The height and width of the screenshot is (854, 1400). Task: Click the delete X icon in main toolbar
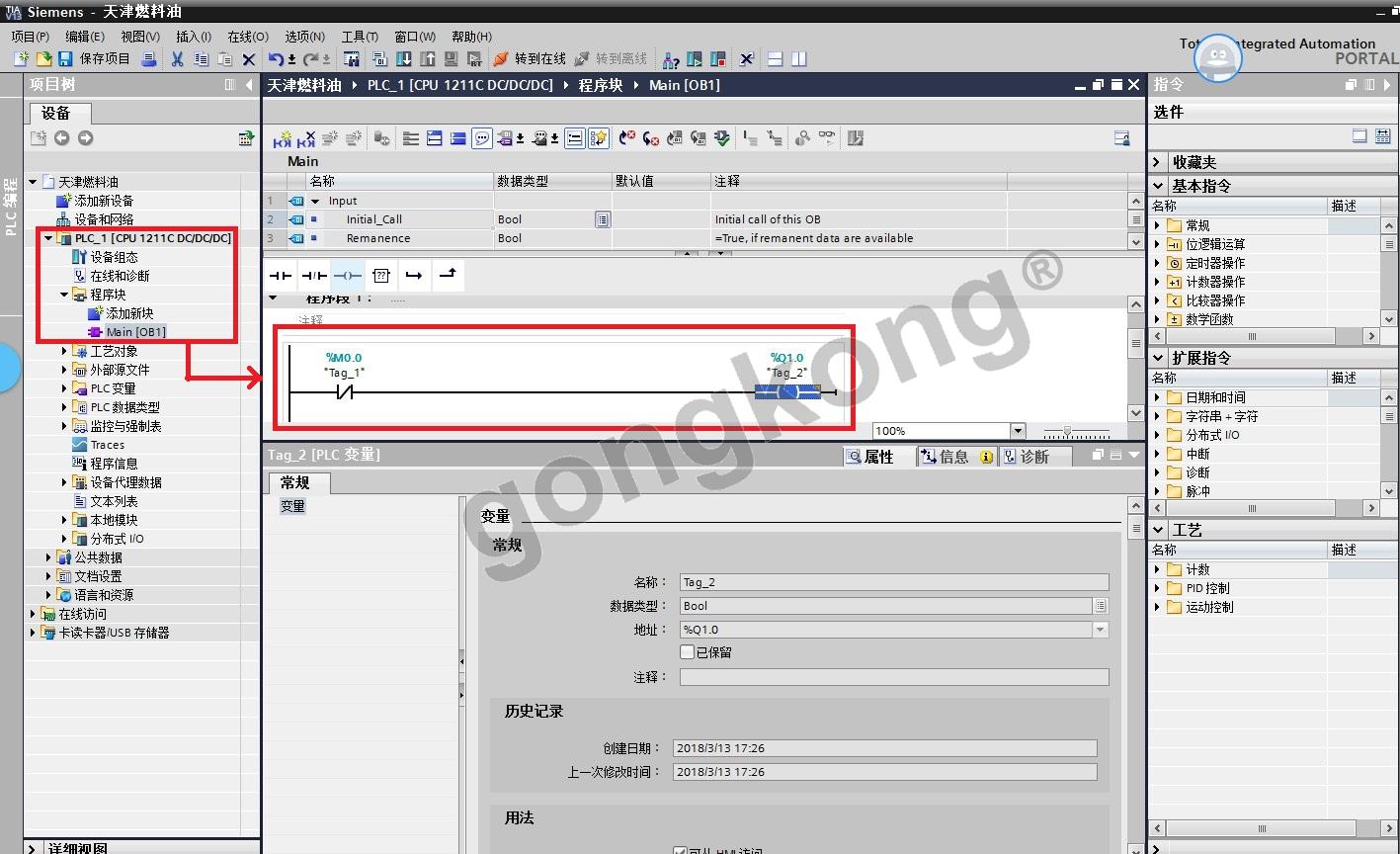249,59
